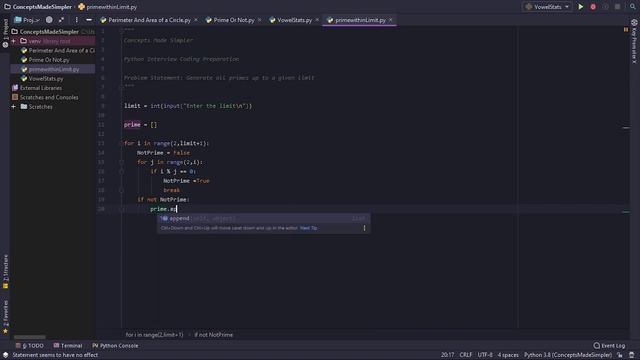
Task: Click the lock read-only toggle icon in status bar
Action: 620,355
